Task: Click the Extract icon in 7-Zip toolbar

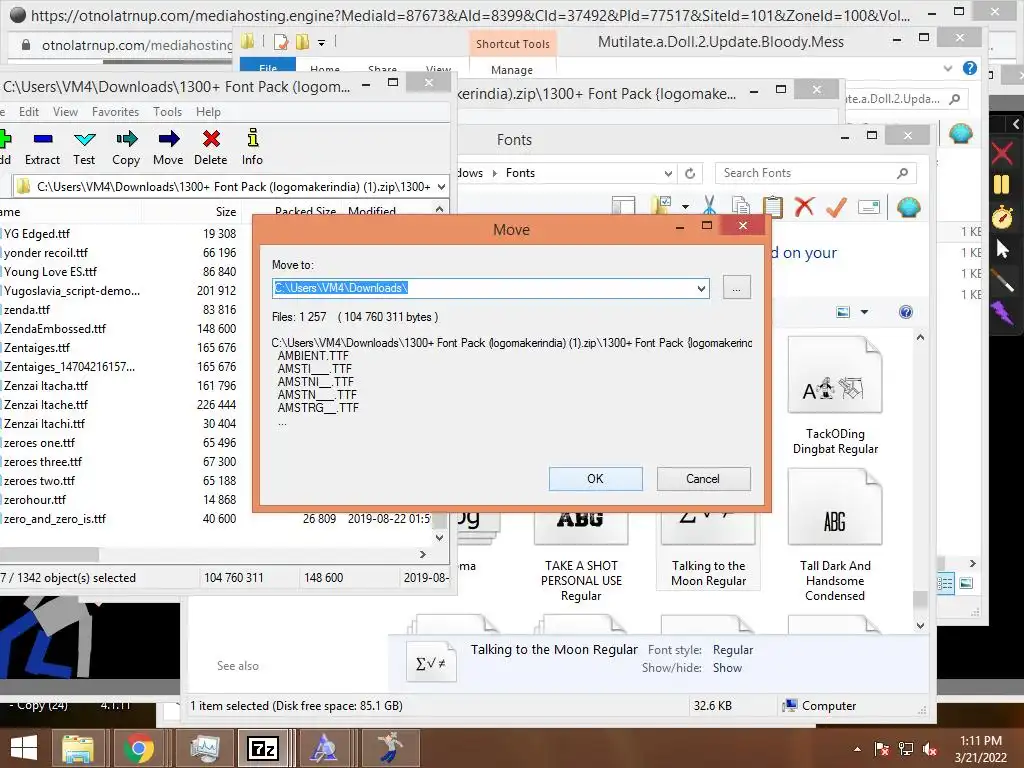Action: coord(42,139)
